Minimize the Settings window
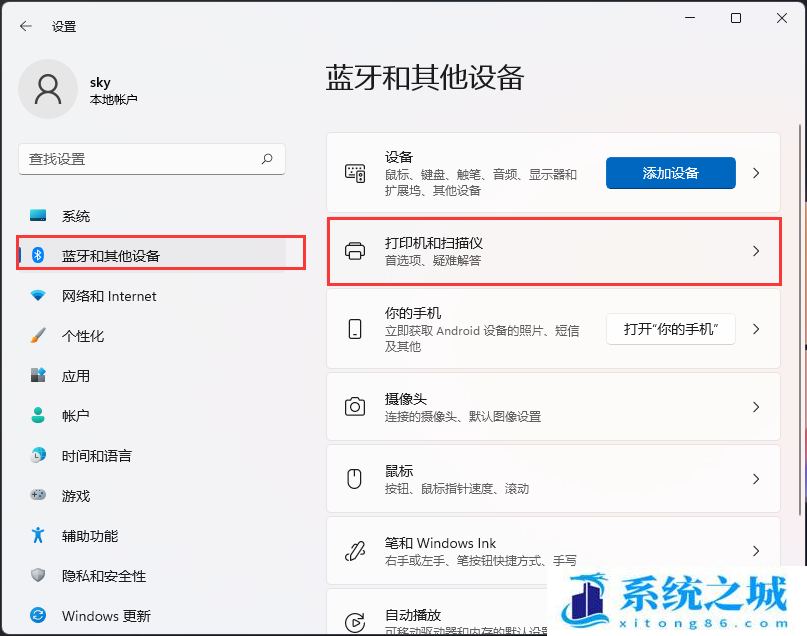The image size is (807, 636). click(690, 18)
